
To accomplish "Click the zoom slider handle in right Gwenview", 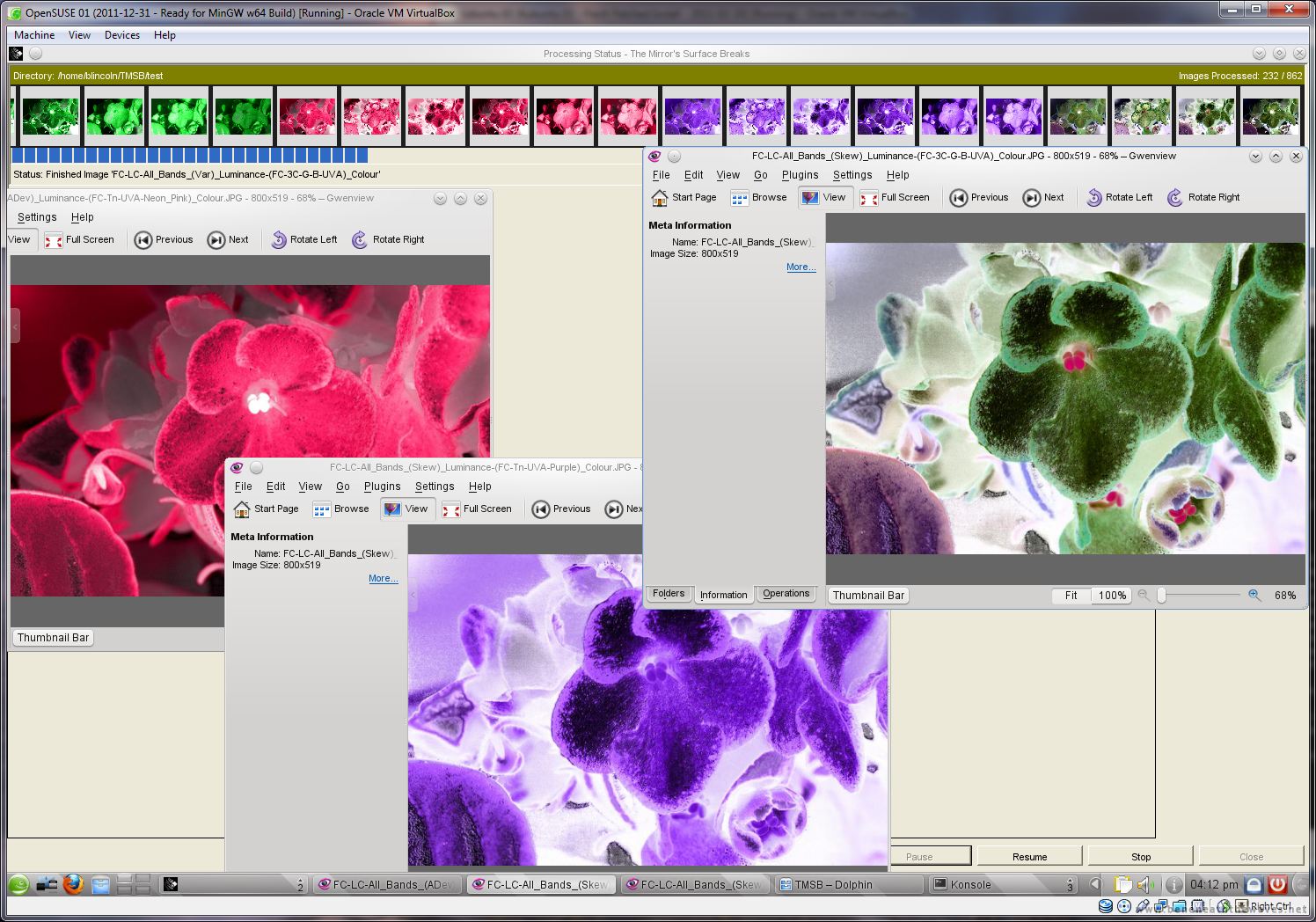I will (x=1162, y=596).
